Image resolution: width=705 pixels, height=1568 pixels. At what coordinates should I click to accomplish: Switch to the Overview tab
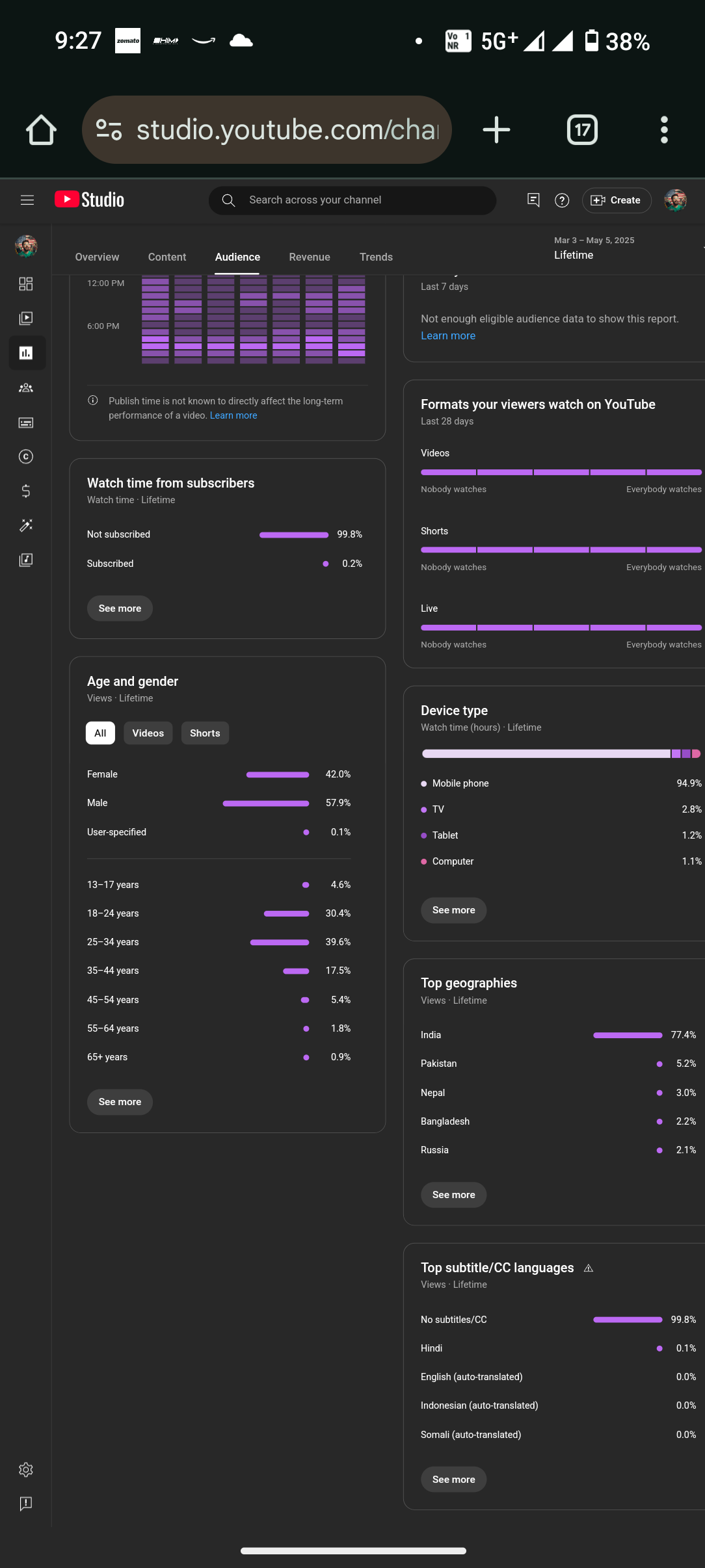(x=97, y=257)
